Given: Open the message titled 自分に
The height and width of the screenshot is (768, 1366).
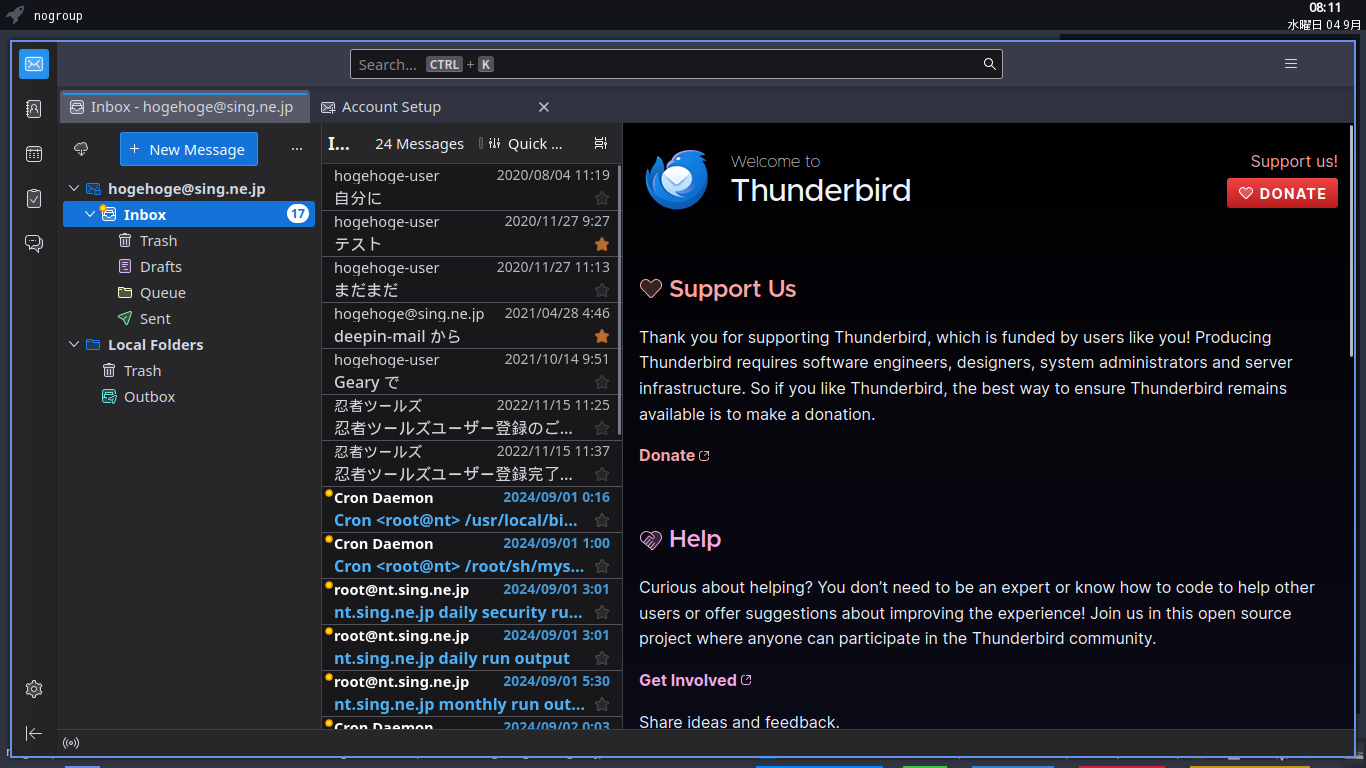Looking at the screenshot, I should pos(470,187).
